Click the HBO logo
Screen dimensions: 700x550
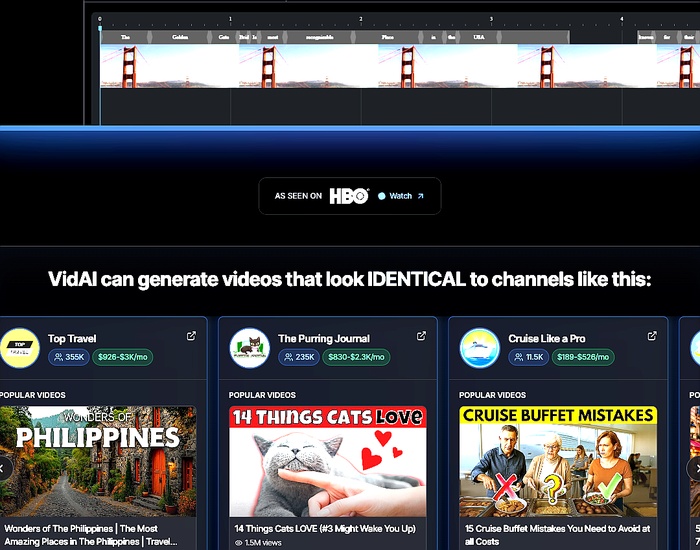click(x=349, y=196)
